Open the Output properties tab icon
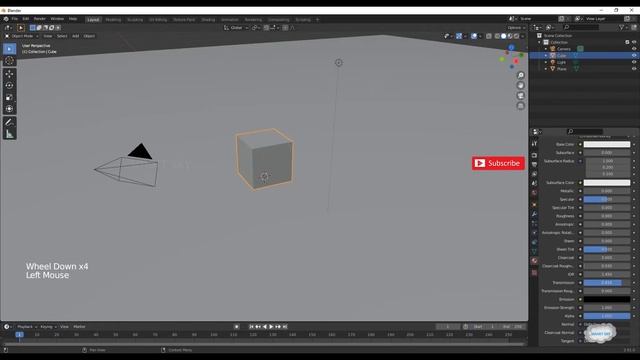 point(534,164)
